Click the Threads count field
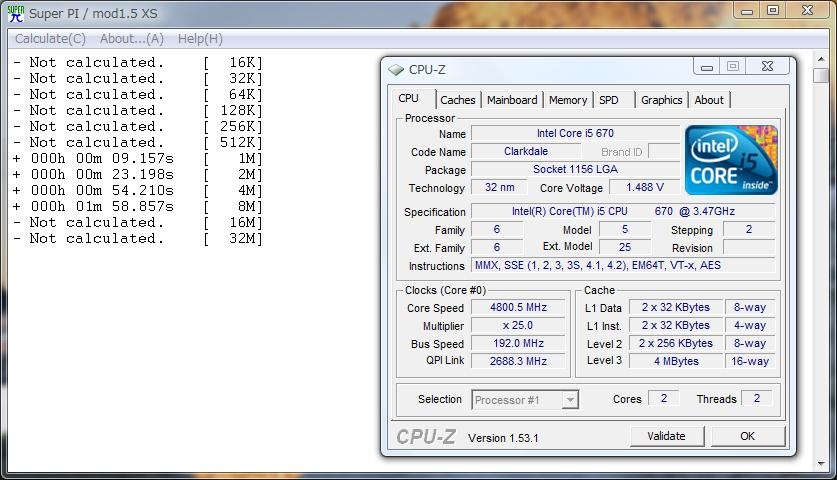 [x=756, y=398]
